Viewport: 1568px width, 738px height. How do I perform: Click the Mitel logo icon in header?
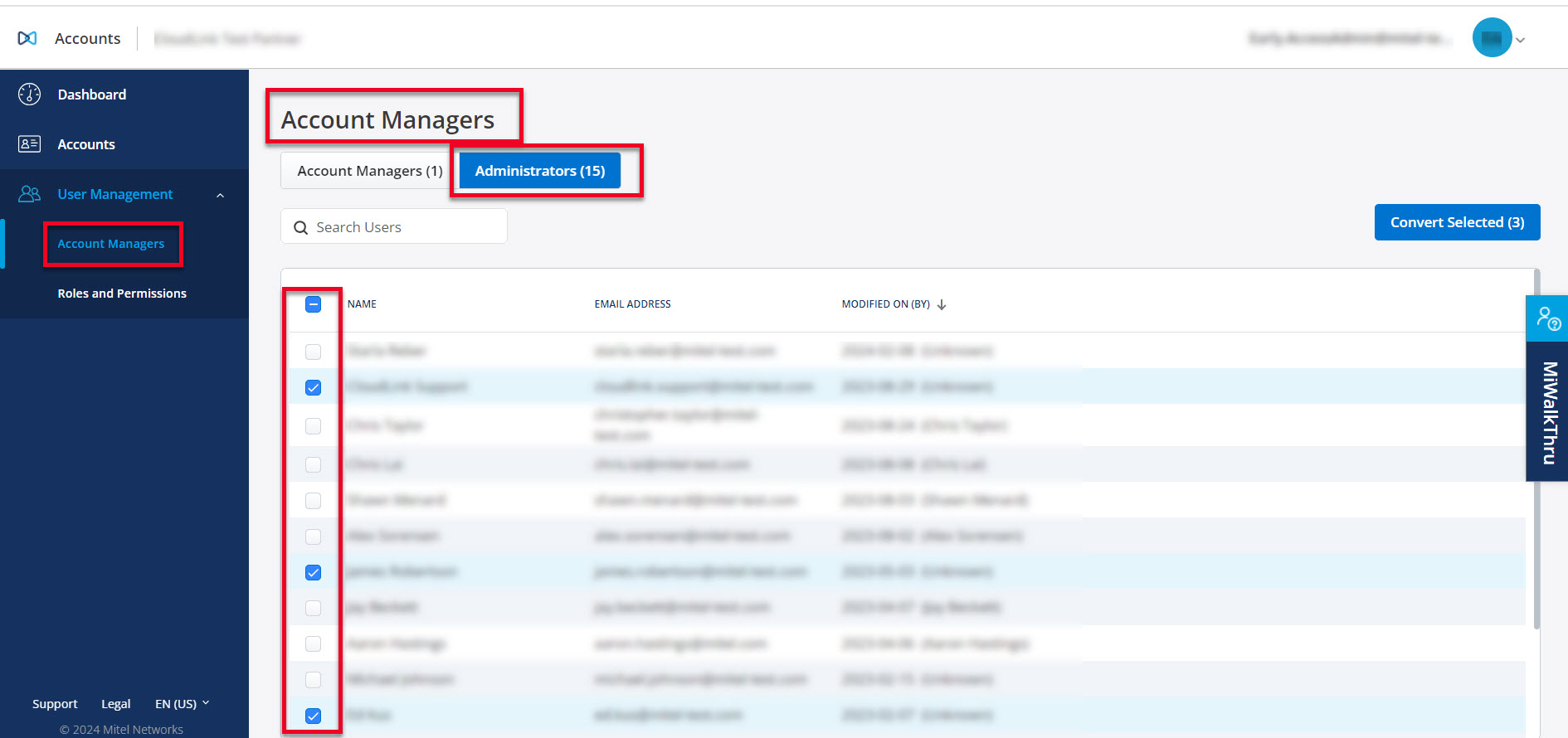(27, 38)
